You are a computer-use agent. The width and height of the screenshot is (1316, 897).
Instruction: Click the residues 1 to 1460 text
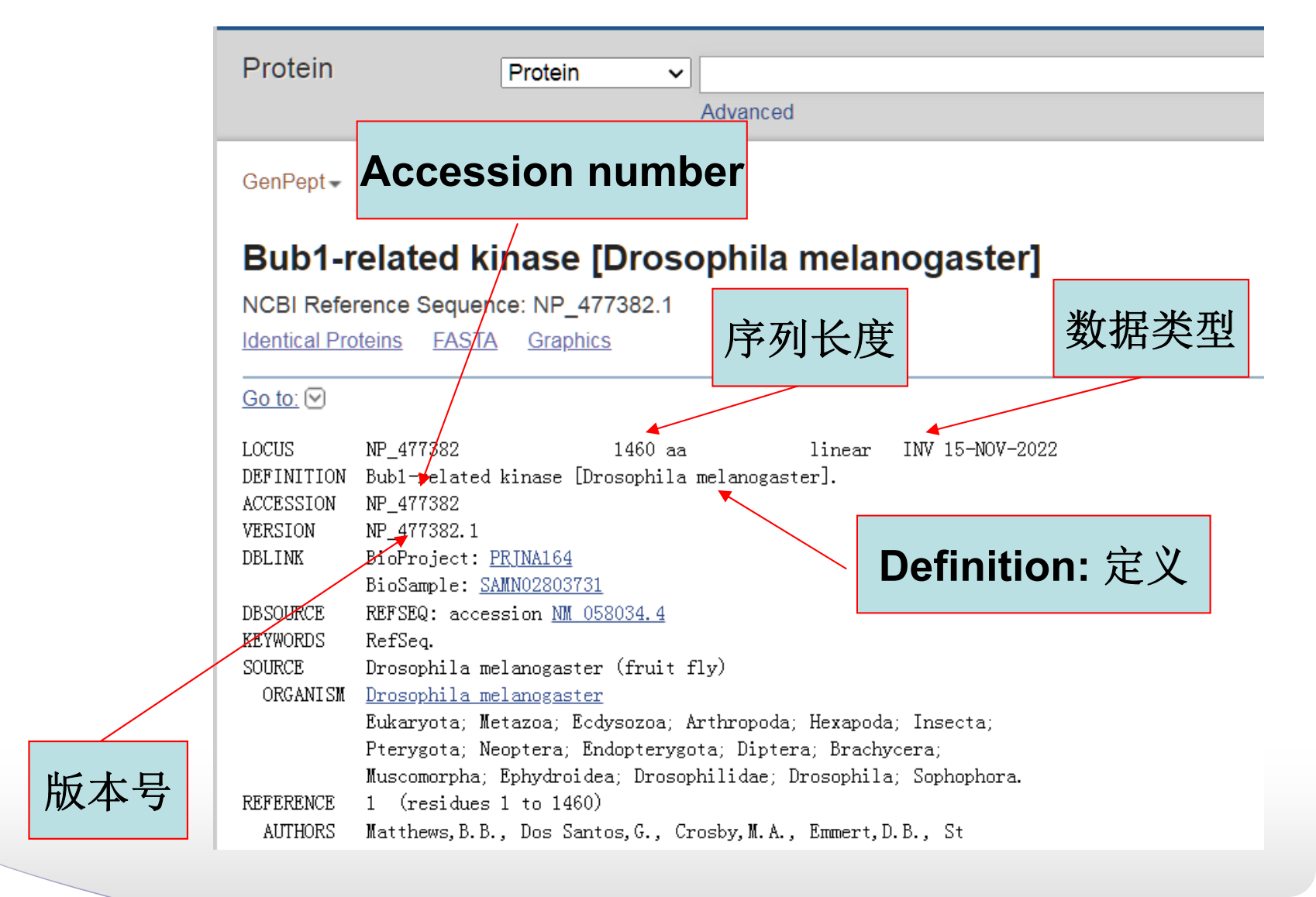pyautogui.click(x=501, y=803)
